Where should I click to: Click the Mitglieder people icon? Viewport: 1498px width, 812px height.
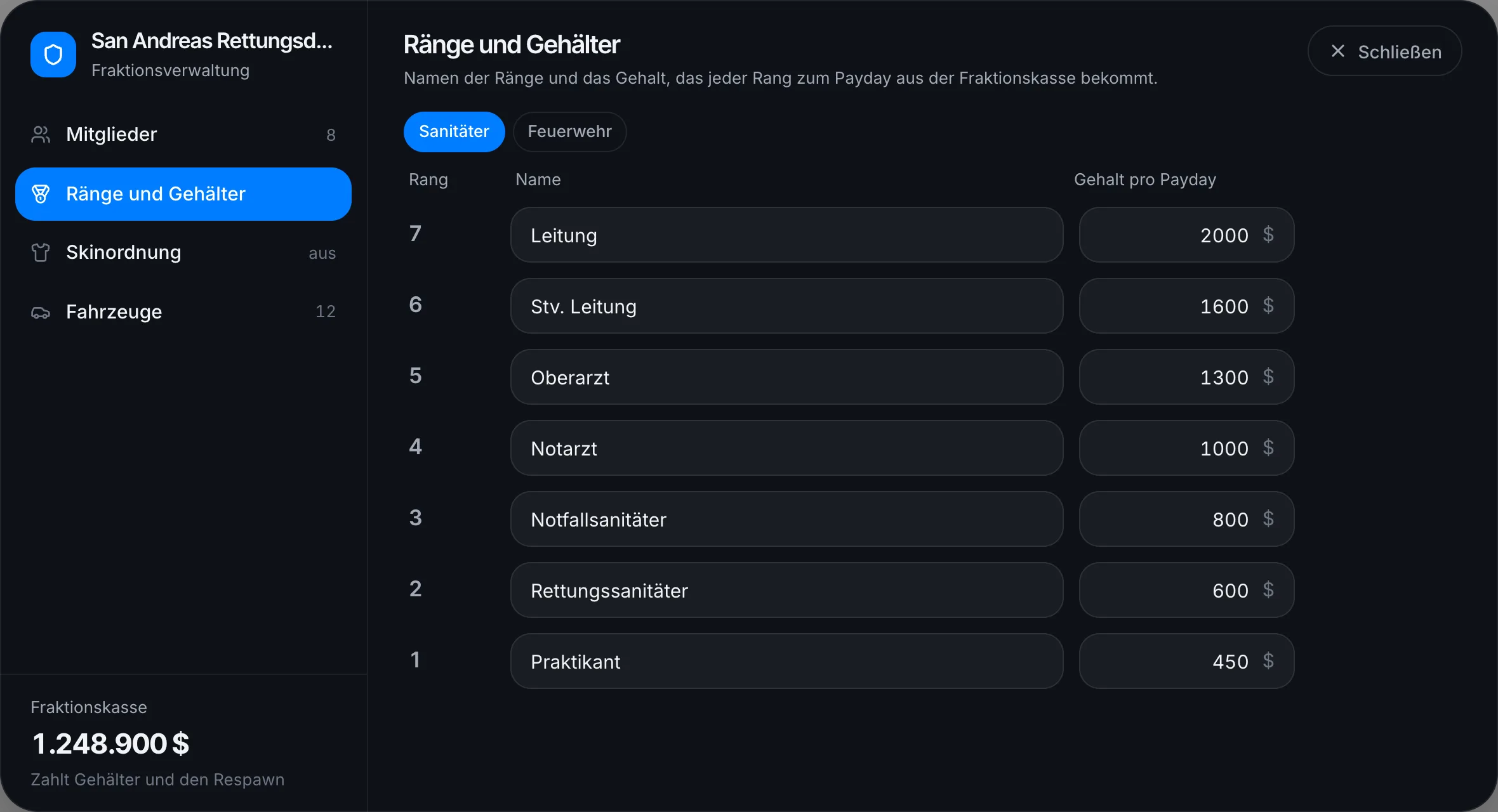pos(41,134)
